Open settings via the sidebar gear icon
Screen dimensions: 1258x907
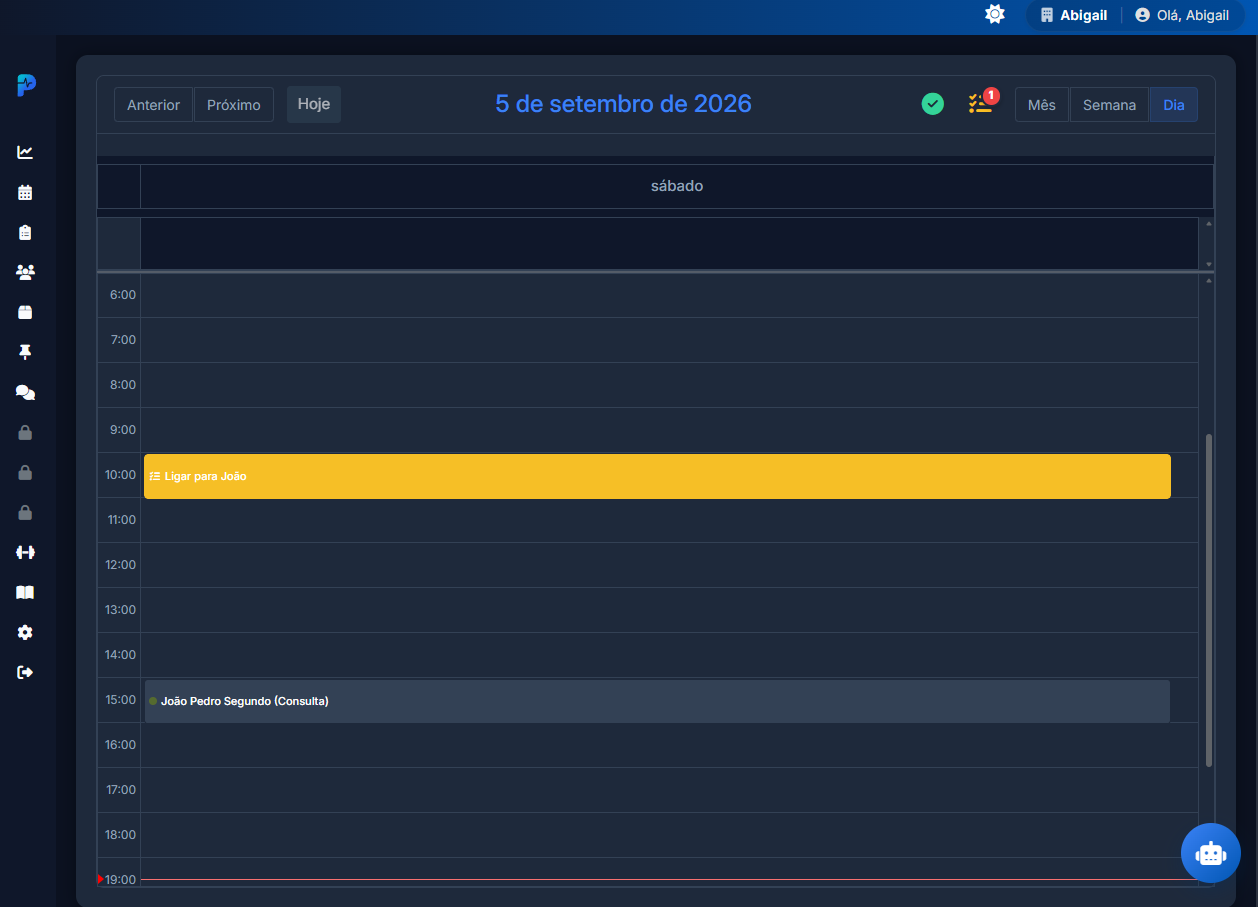click(25, 632)
